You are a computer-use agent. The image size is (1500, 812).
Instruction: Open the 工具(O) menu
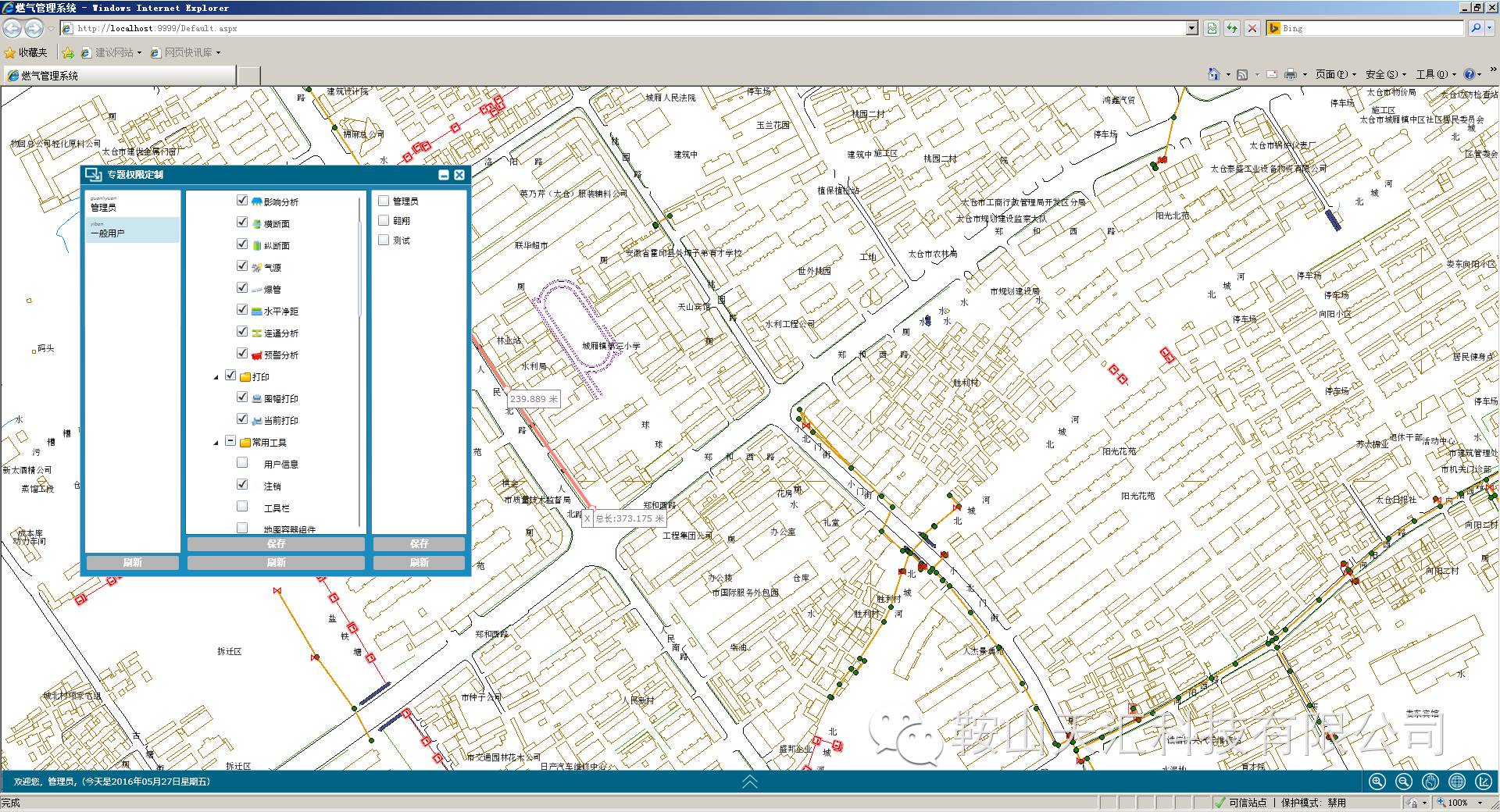coord(1436,74)
